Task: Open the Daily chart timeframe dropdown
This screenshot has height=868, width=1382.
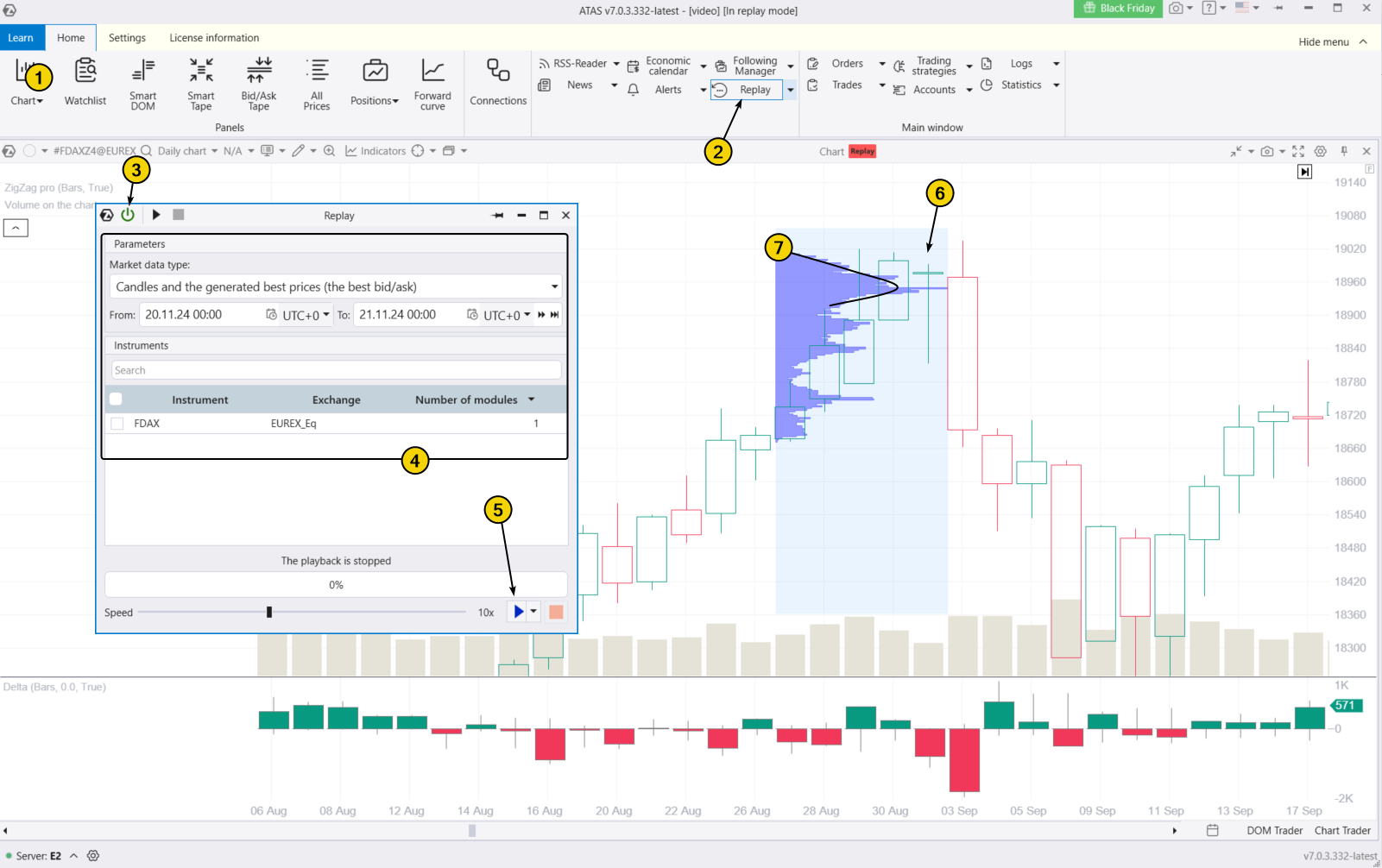Action: pos(187,151)
